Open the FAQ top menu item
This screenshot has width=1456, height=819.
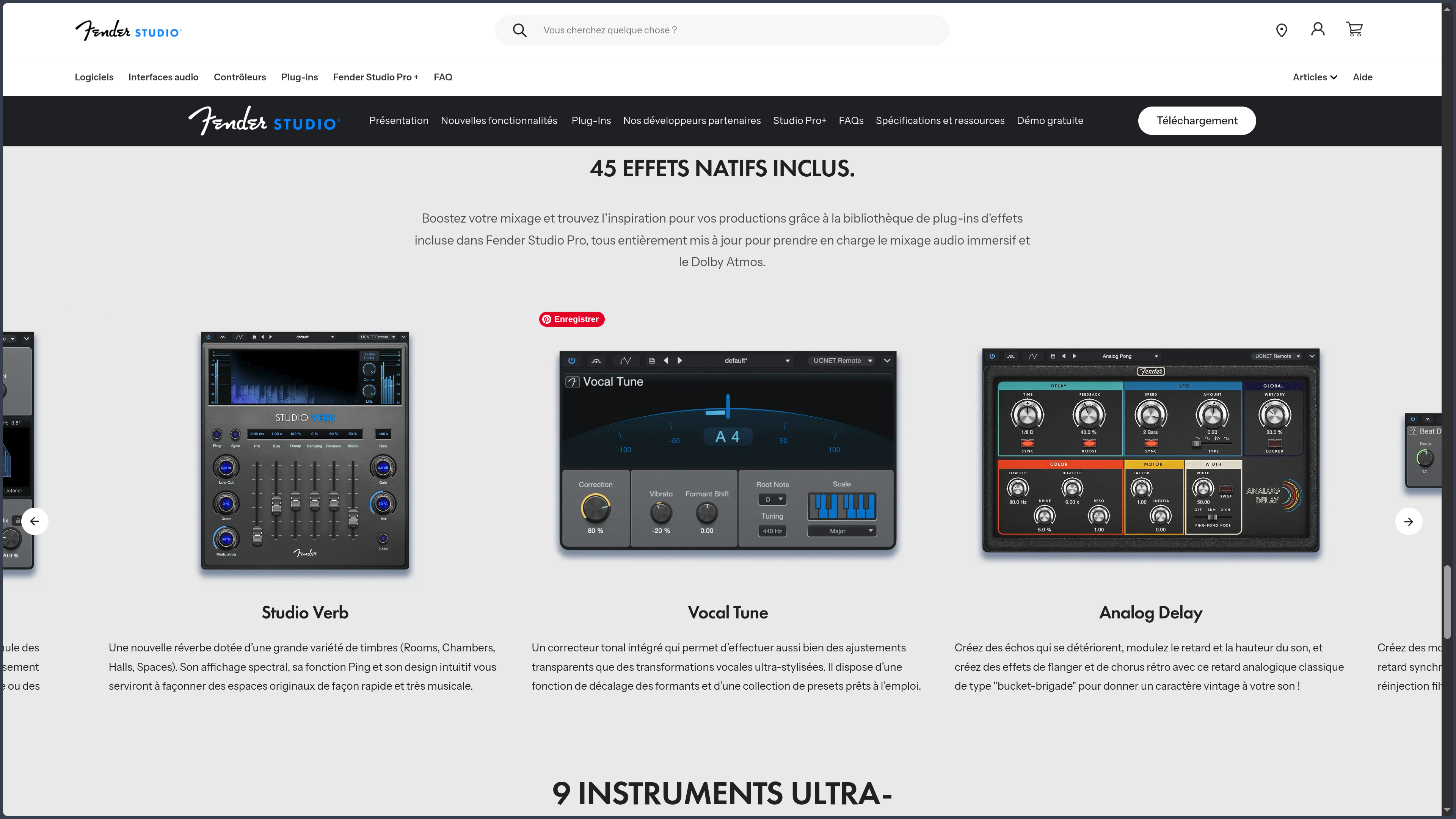click(443, 77)
